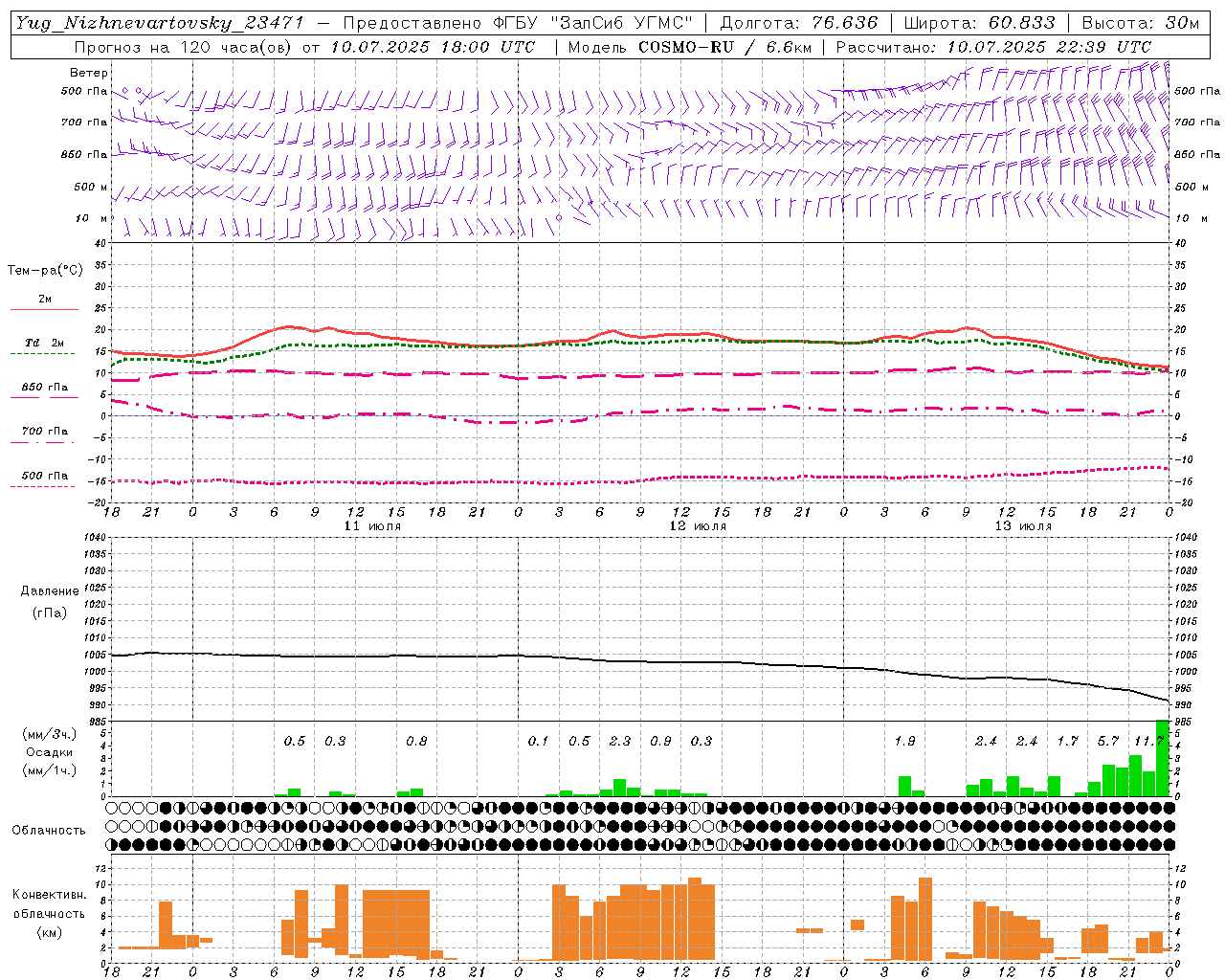Image resolution: width=1225 pixels, height=980 pixels.
Task: Click the Давление axis label
Action: click(49, 591)
